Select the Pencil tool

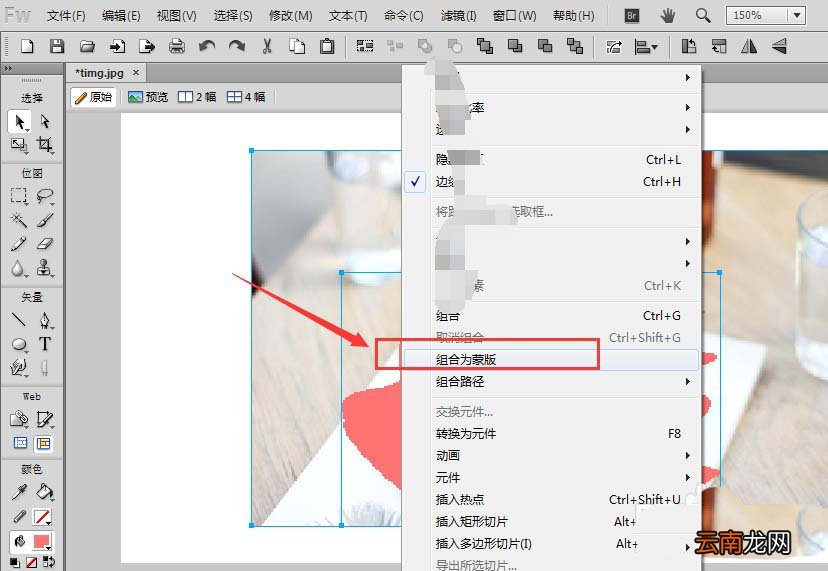[20, 244]
